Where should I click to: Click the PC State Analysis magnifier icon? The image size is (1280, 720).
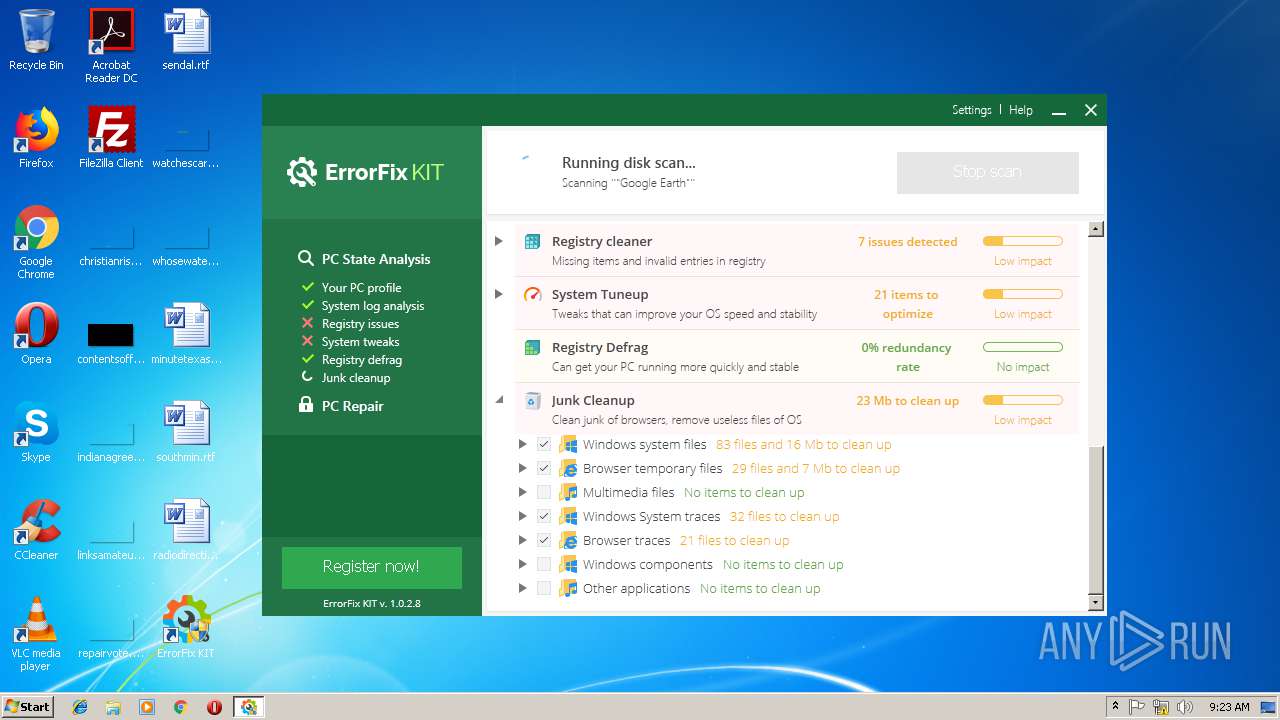pos(306,259)
